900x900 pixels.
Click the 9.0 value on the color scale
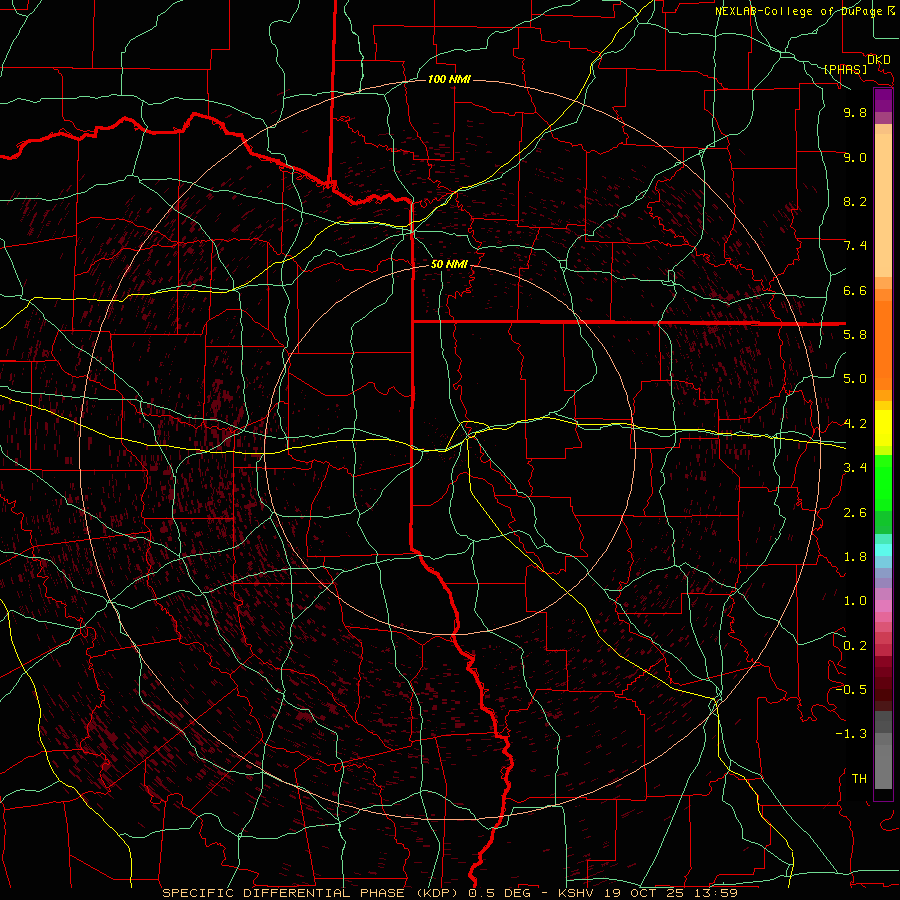pos(855,157)
